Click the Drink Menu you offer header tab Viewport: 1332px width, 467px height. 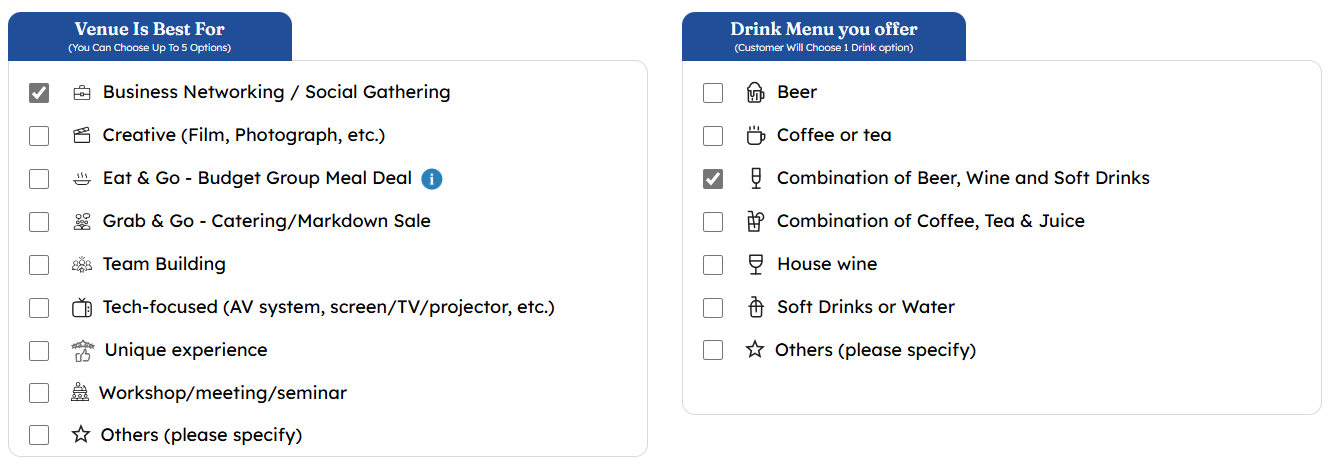pos(824,36)
